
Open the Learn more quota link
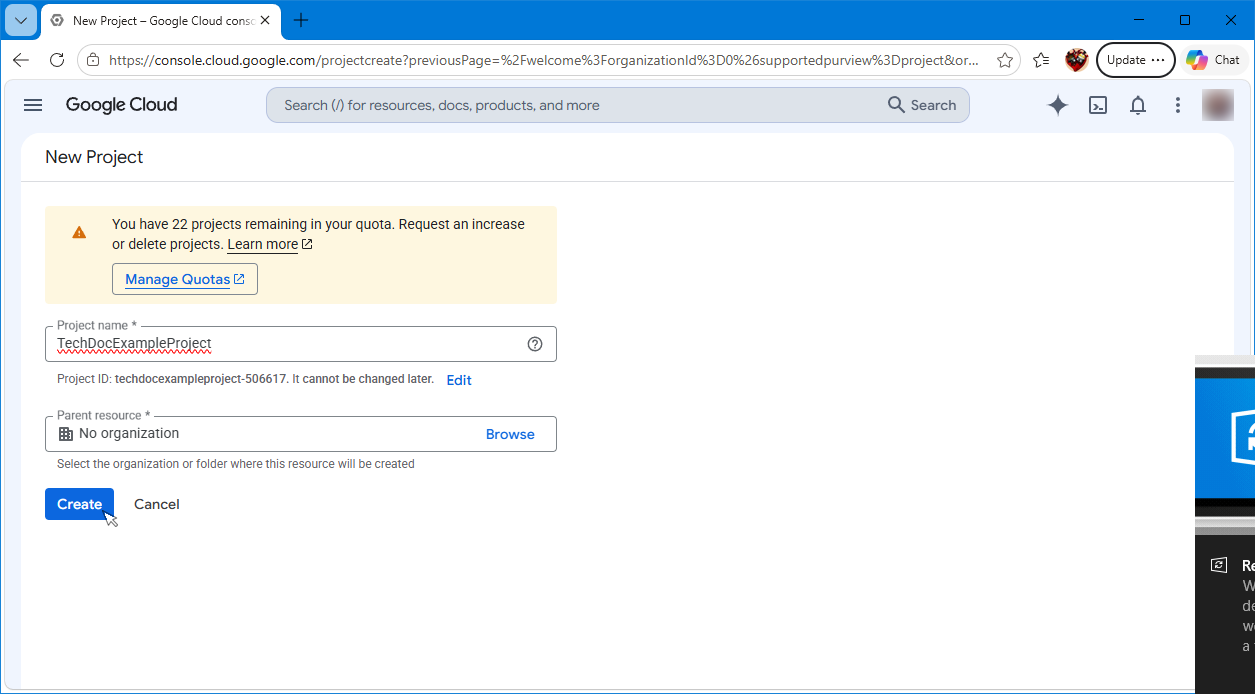(x=270, y=245)
